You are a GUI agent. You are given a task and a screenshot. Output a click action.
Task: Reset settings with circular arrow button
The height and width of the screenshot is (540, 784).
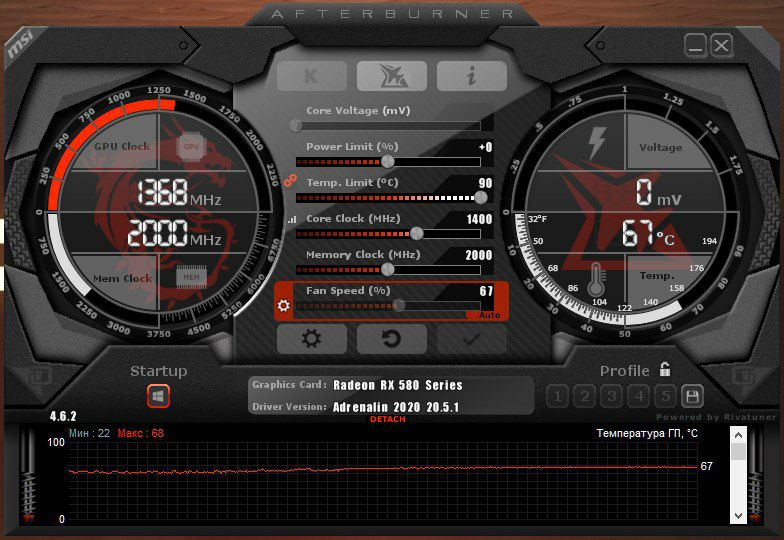[x=392, y=339]
